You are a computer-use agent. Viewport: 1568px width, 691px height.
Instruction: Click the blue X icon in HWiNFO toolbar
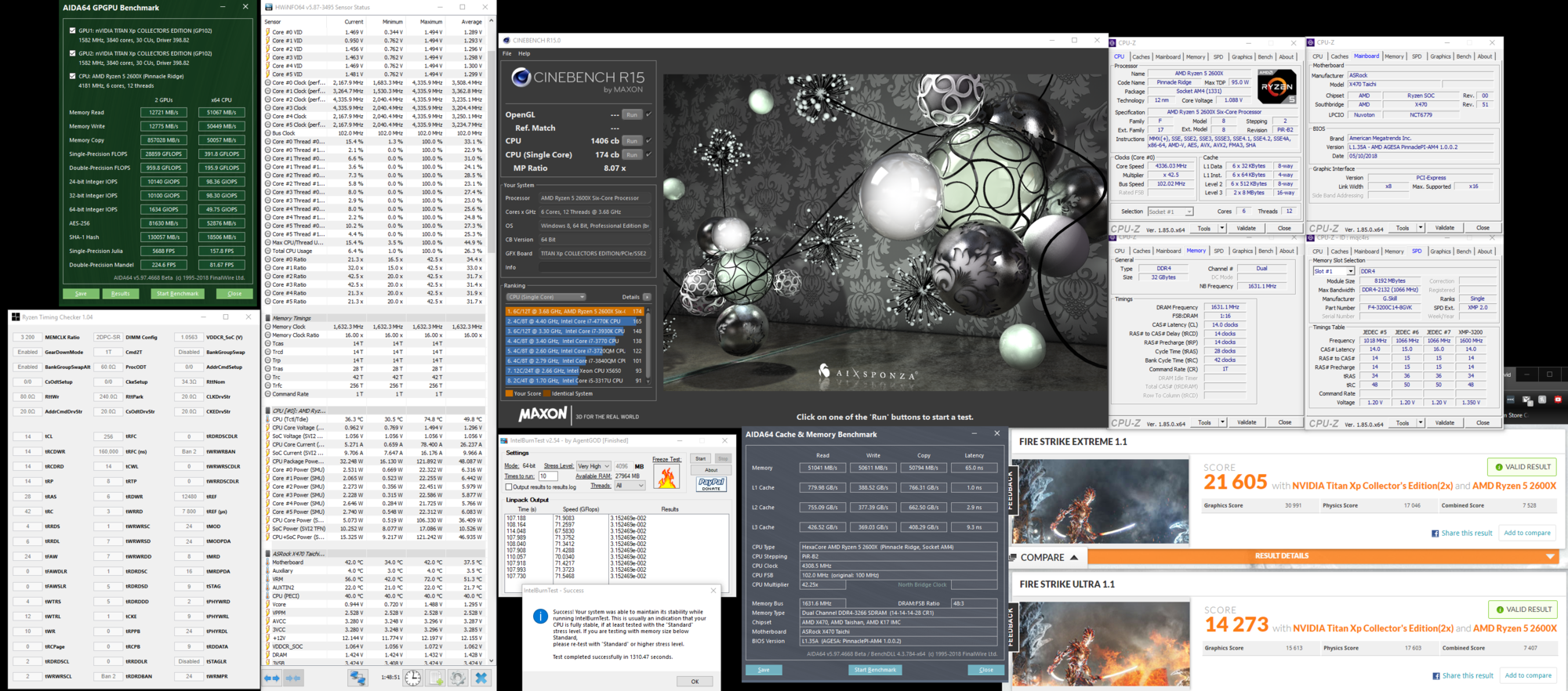pos(481,678)
